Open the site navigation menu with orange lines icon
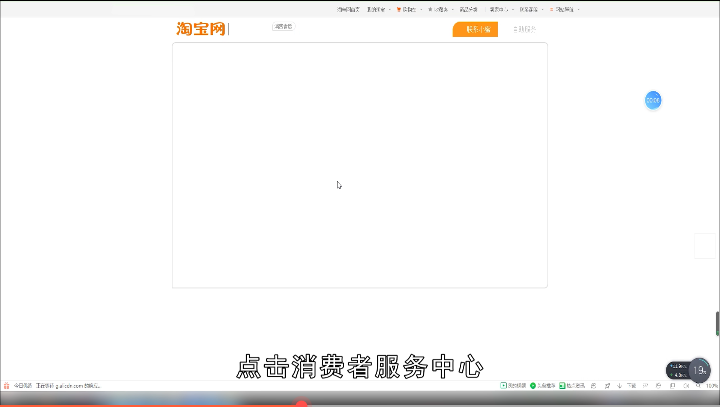The height and width of the screenshot is (407, 720). click(564, 9)
